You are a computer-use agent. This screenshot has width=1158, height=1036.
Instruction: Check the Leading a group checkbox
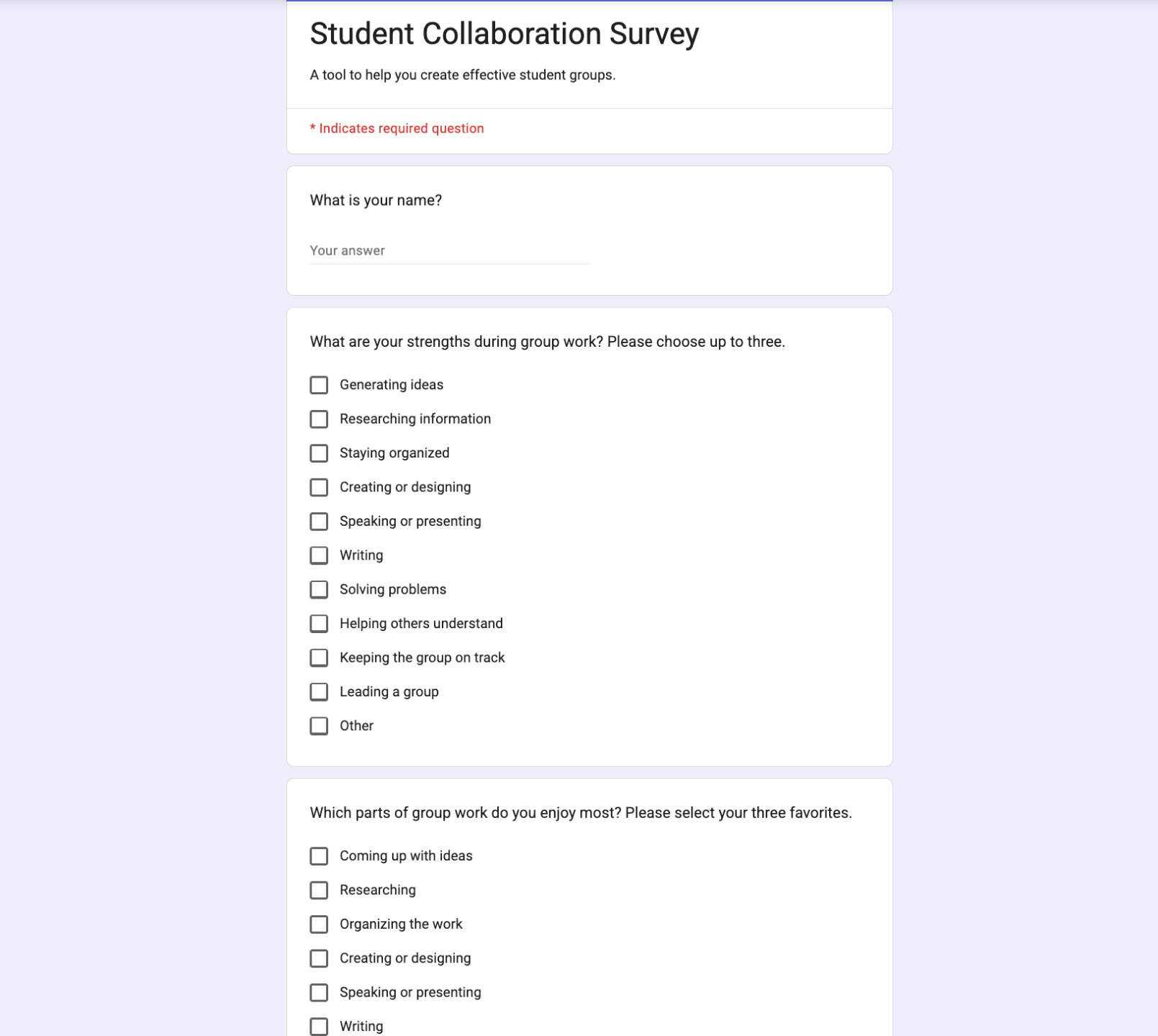319,692
